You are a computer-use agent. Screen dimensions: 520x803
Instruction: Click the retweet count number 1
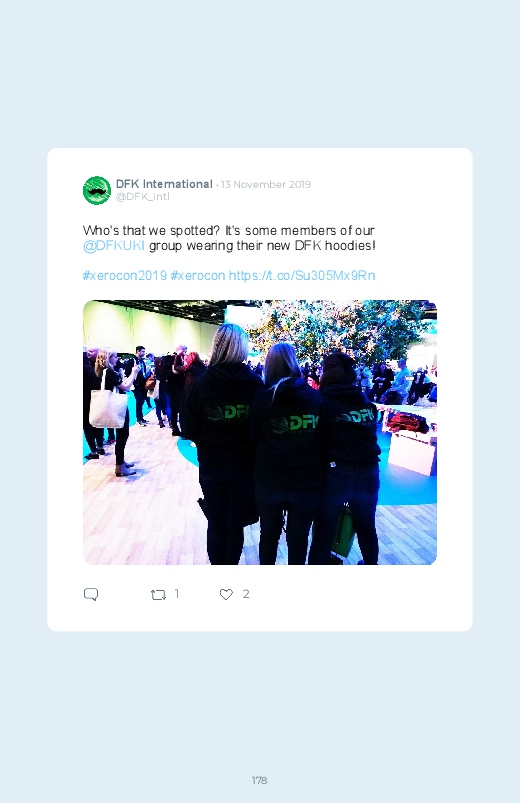177,594
